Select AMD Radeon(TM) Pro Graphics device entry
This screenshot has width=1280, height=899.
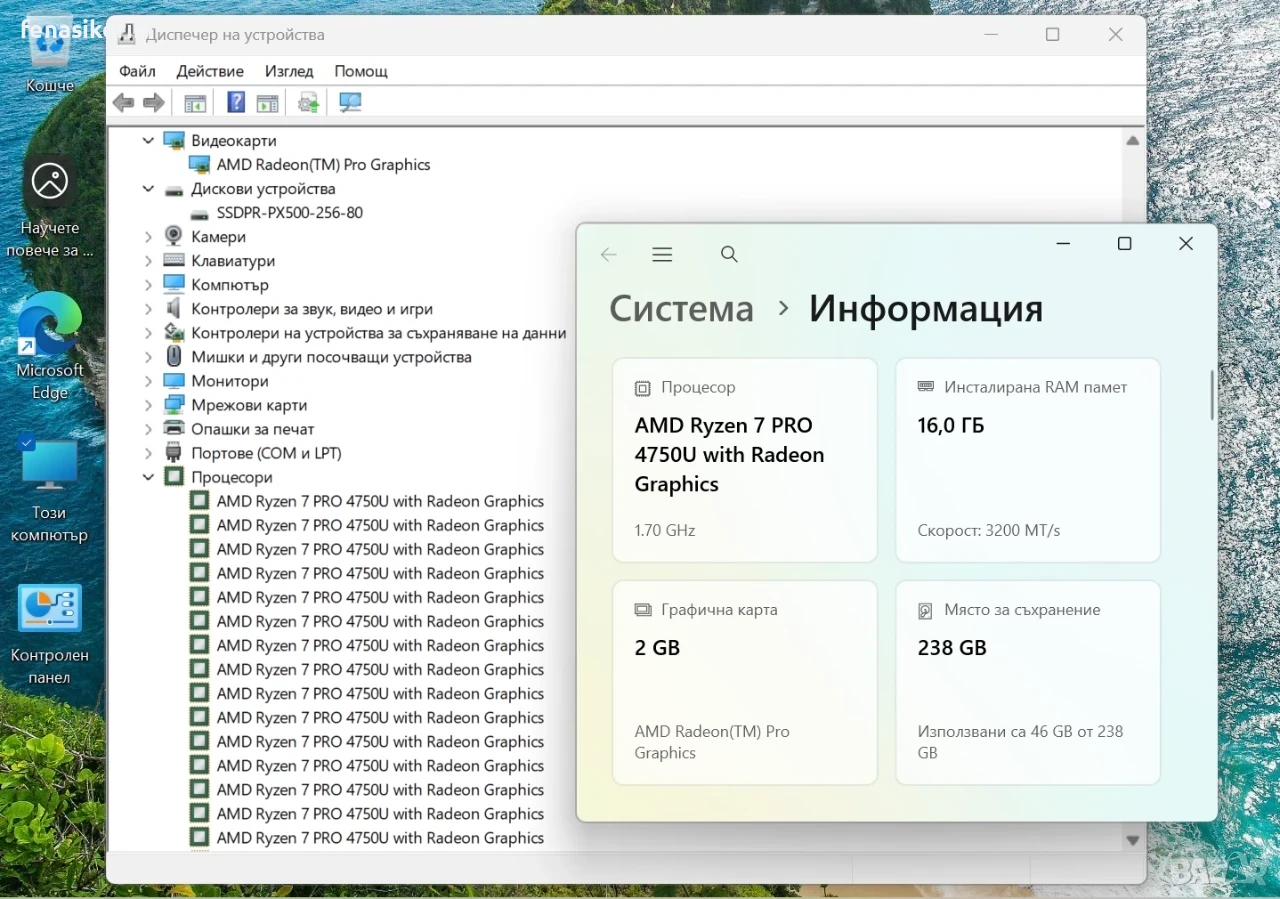[x=323, y=165]
